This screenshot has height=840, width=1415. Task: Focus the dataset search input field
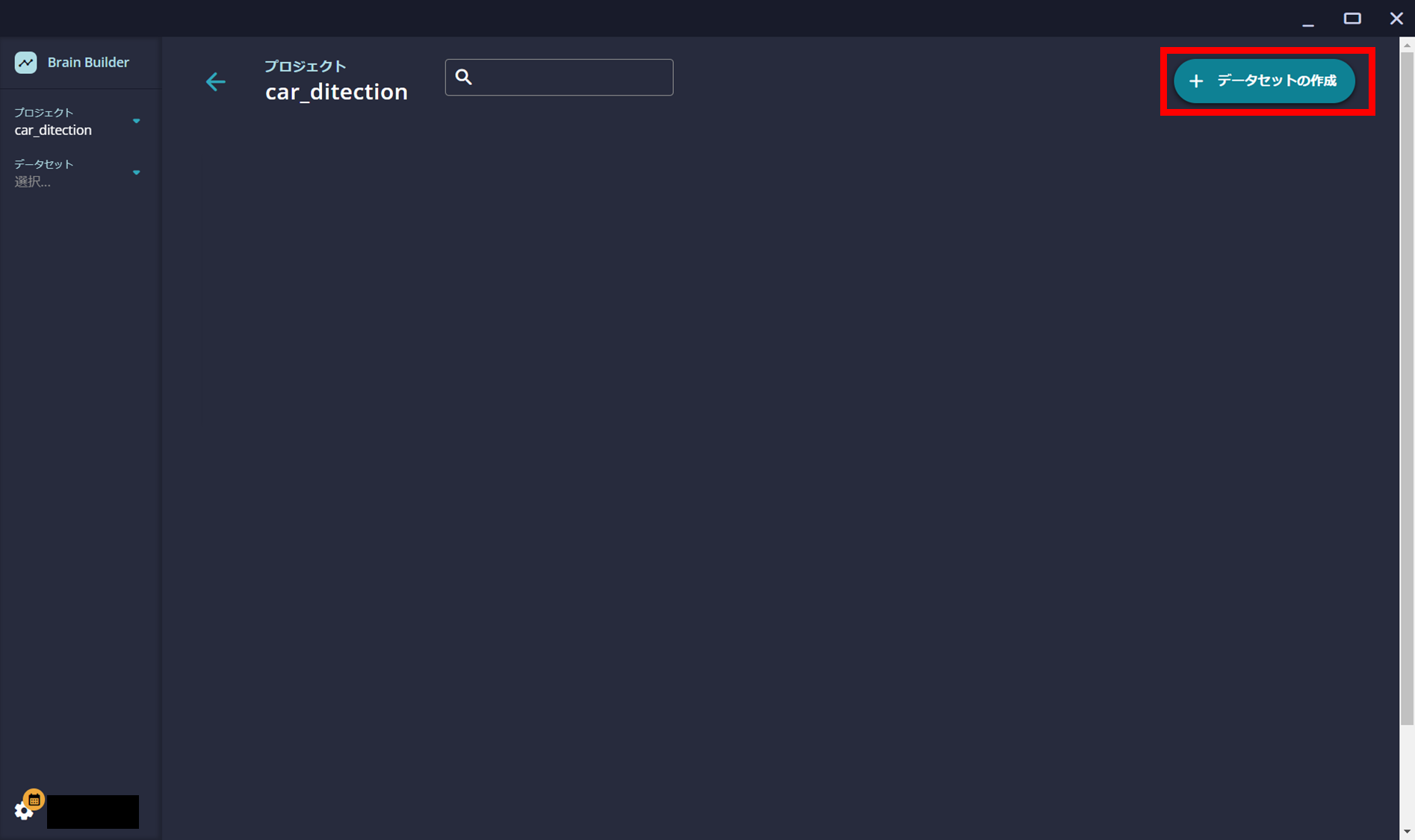[559, 77]
